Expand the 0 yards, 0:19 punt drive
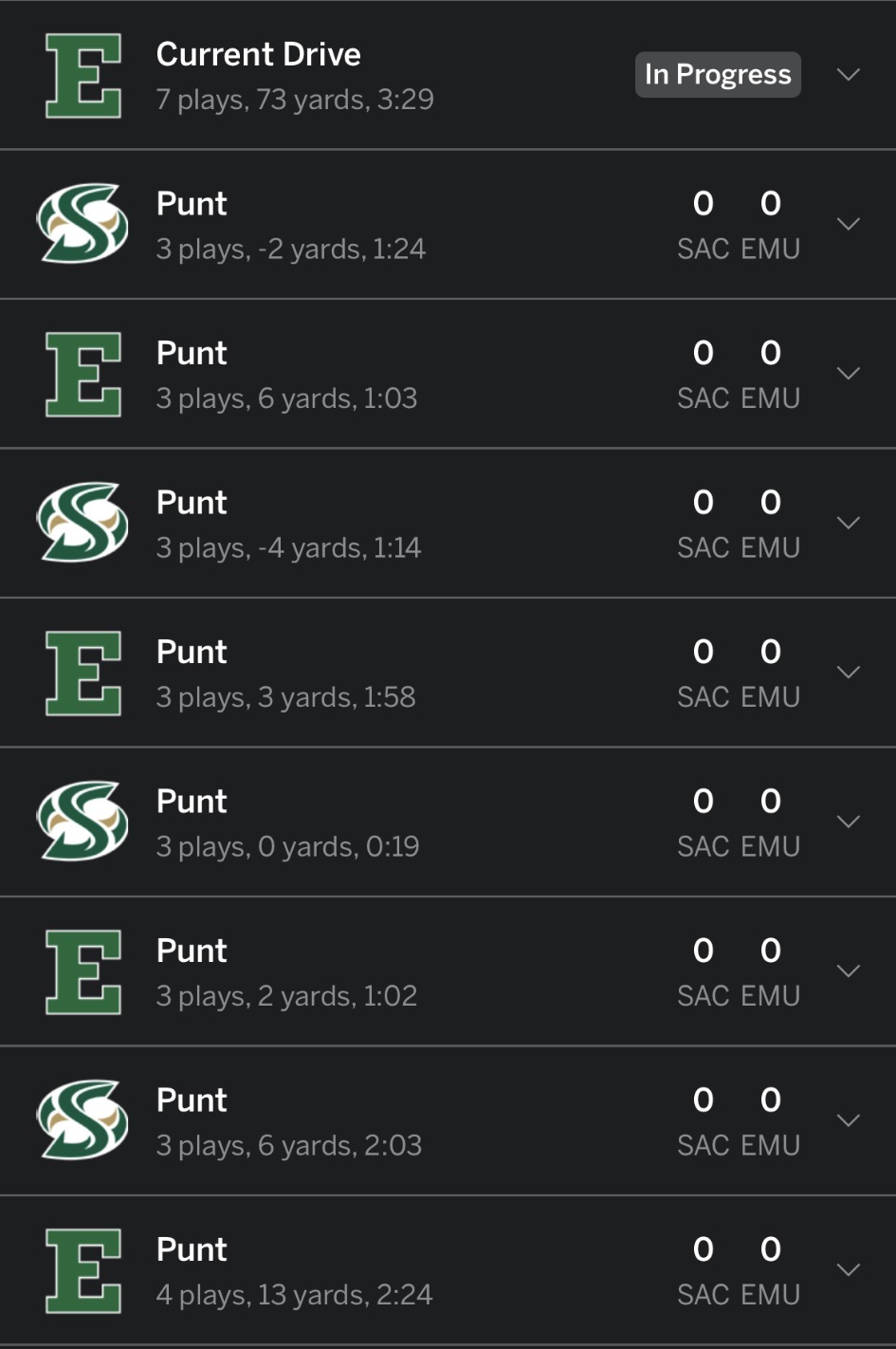Viewport: 896px width, 1349px height. [849, 822]
